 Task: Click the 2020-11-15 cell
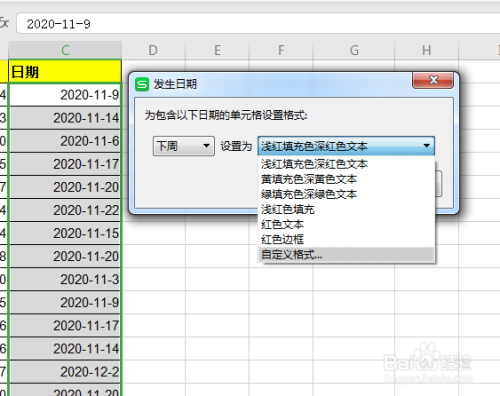tap(65, 233)
